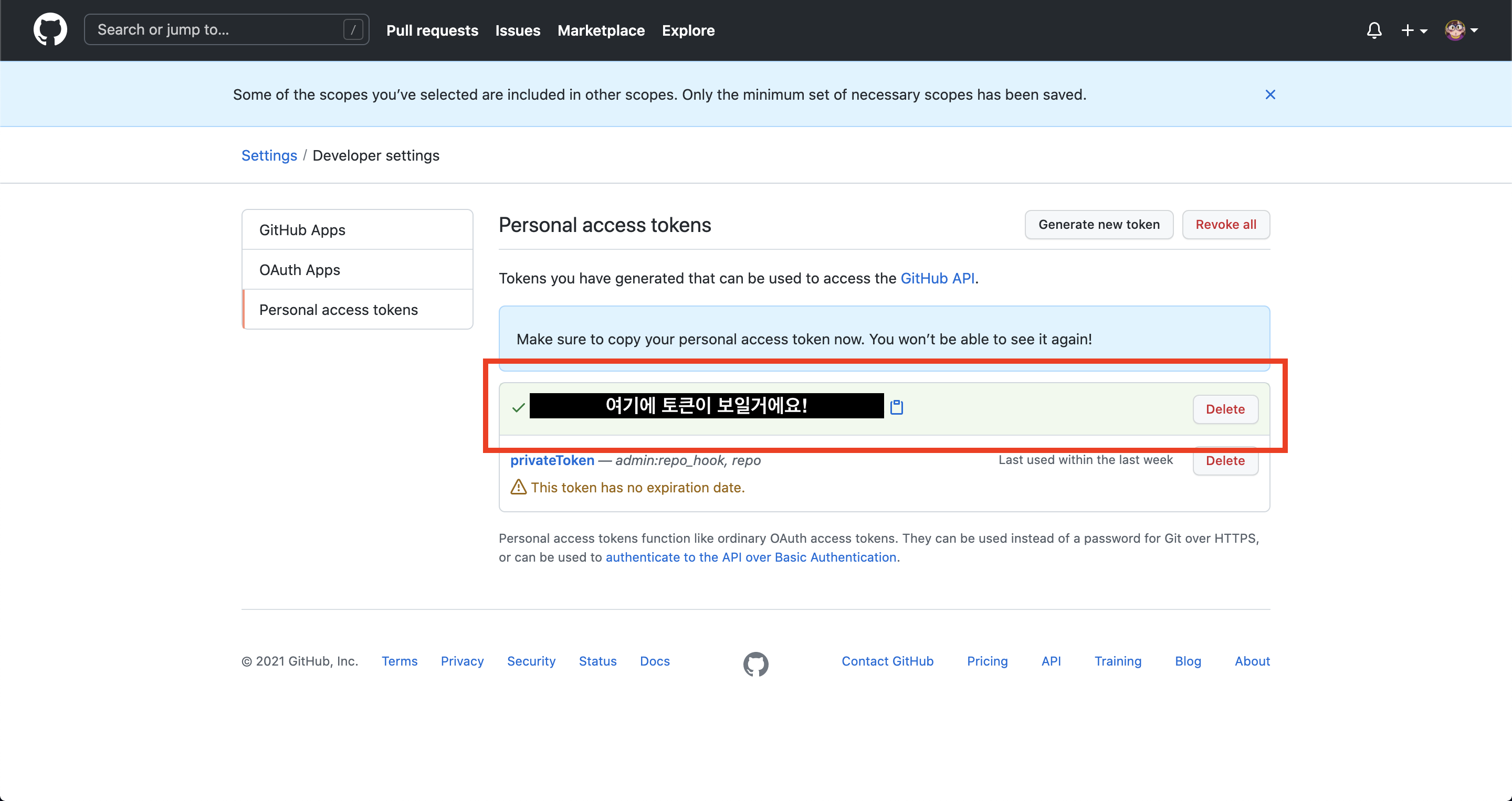Click Generate new token button
This screenshot has width=1512, height=801.
coord(1098,225)
